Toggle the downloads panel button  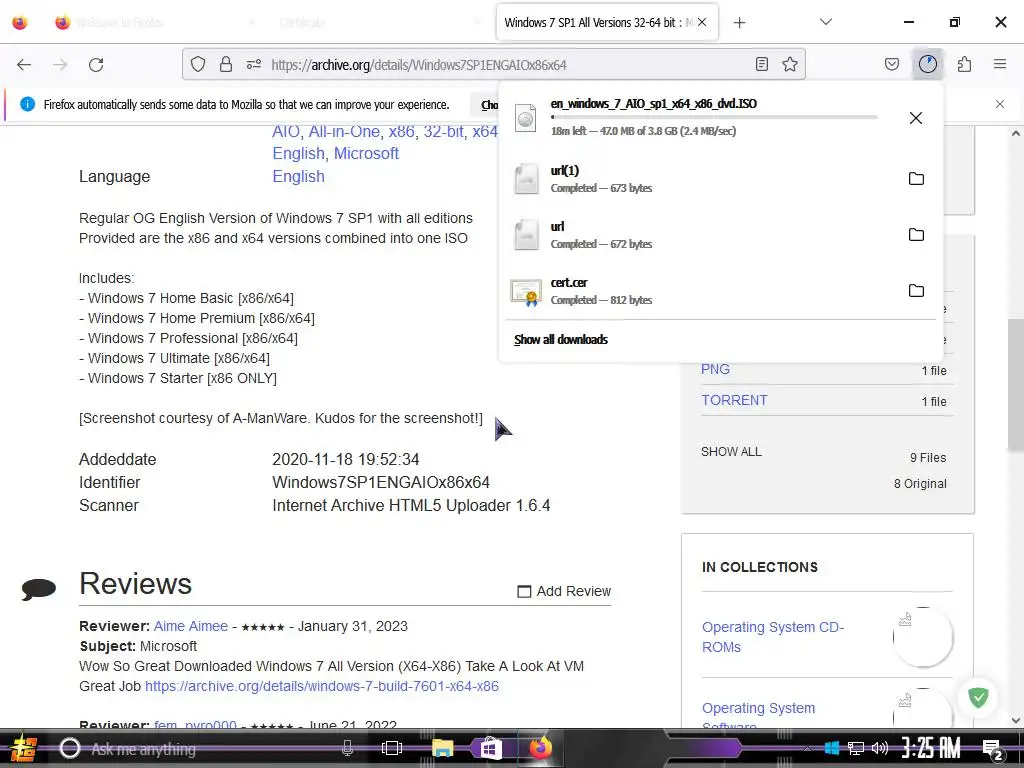point(928,64)
